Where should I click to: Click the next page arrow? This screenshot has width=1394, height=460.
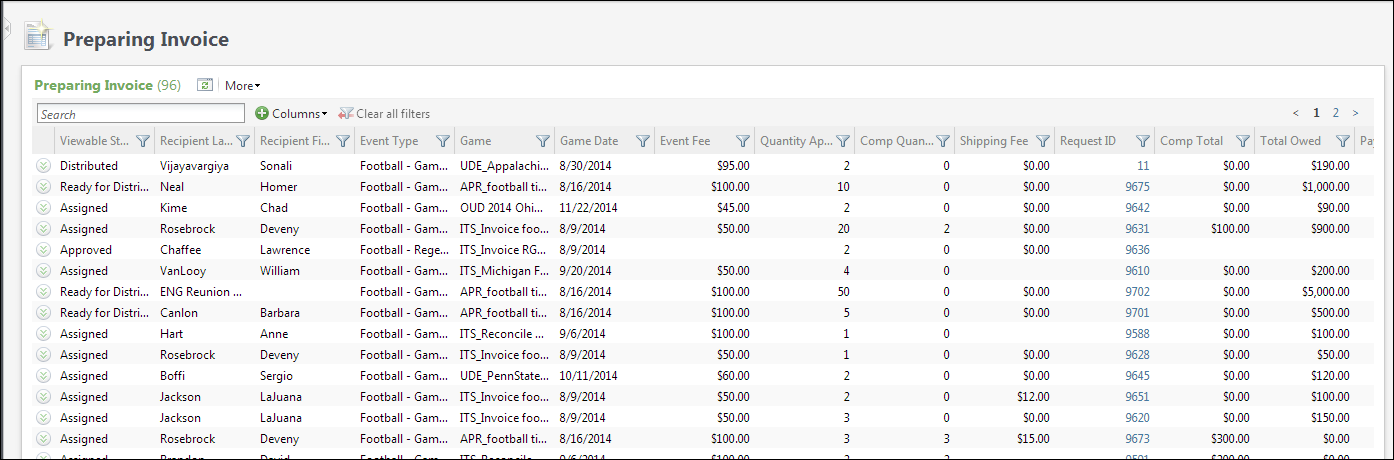coord(1355,113)
